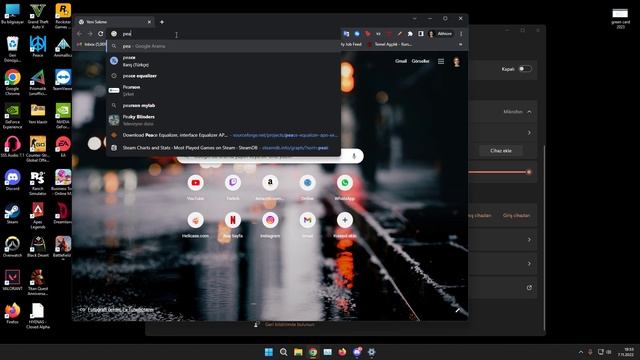Open a new Chrome tab with plus
Viewport: 640px width, 360px height.
pos(162,22)
